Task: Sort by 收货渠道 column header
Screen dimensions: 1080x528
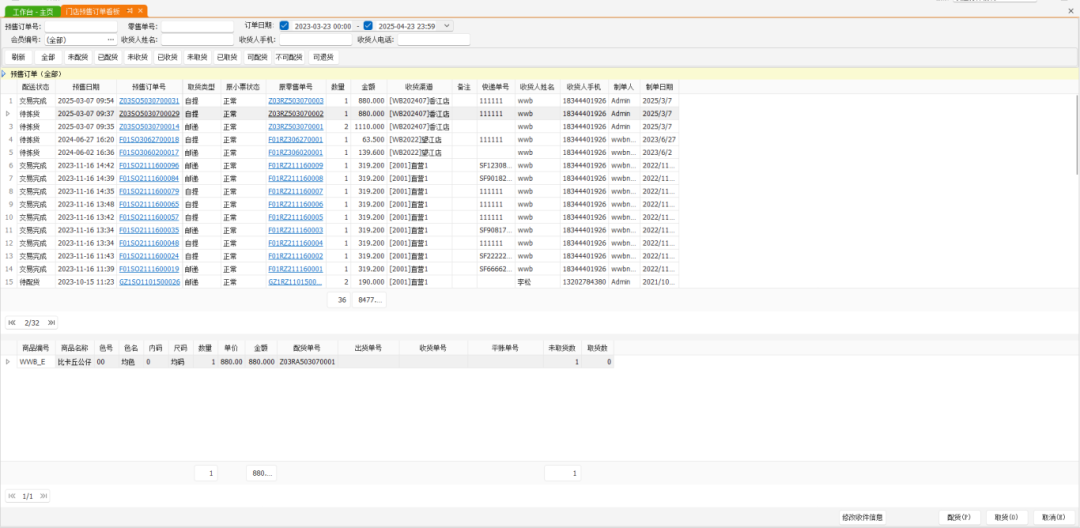Action: [419, 87]
